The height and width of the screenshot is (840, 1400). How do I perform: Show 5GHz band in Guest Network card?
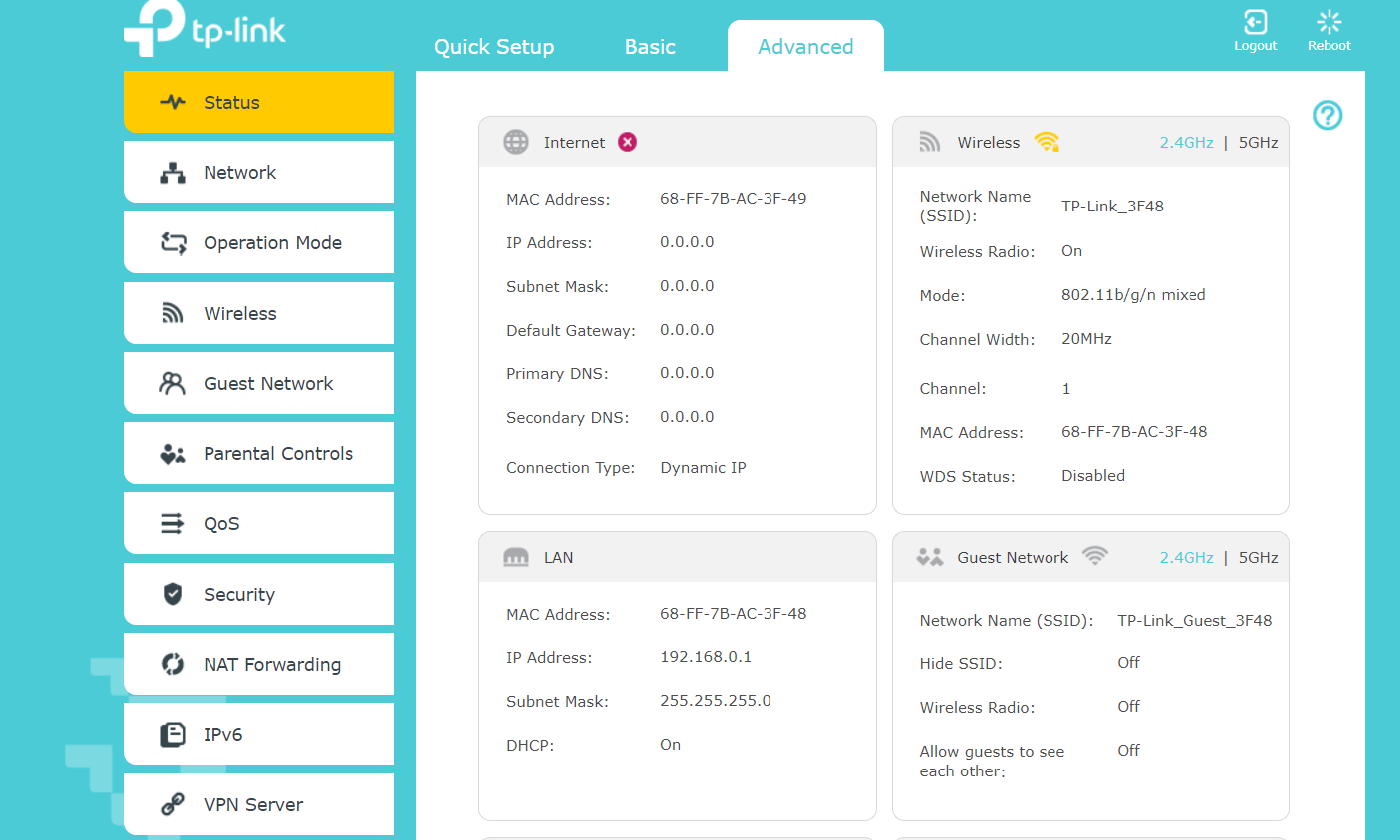click(1259, 558)
